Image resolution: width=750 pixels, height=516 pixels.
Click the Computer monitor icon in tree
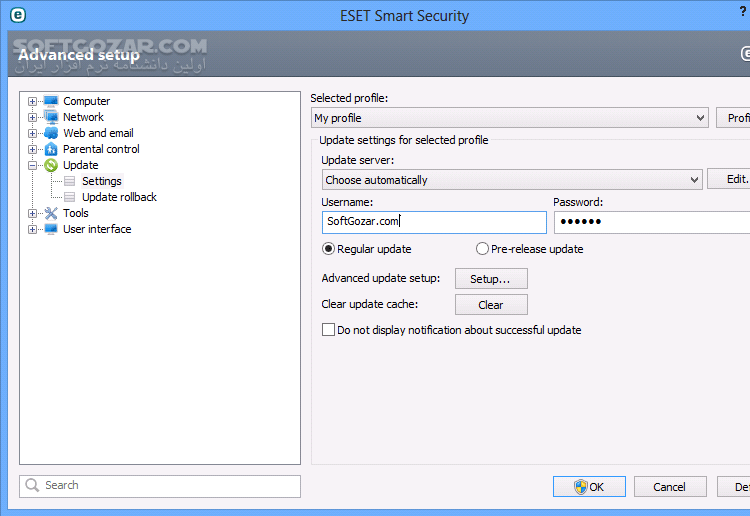(x=51, y=101)
